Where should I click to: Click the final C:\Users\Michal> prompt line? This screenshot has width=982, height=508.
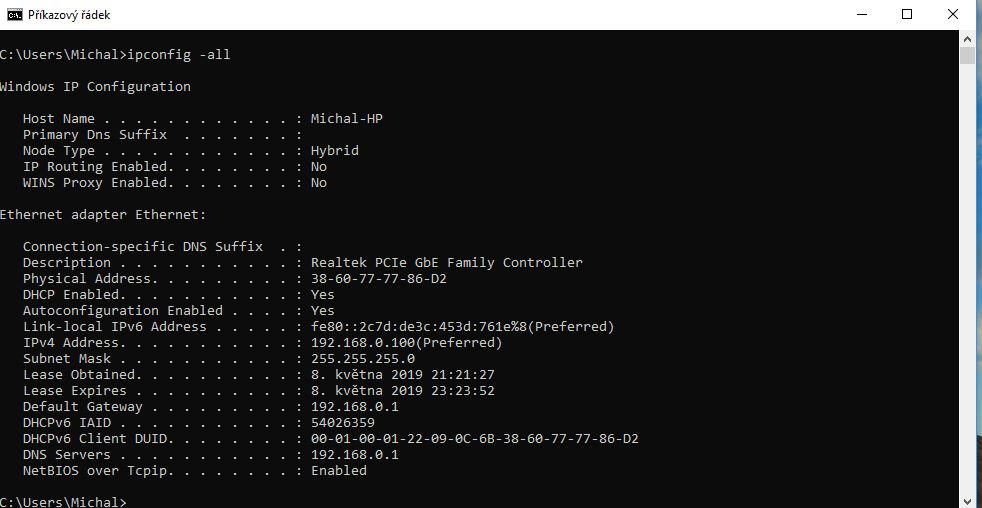[62, 501]
